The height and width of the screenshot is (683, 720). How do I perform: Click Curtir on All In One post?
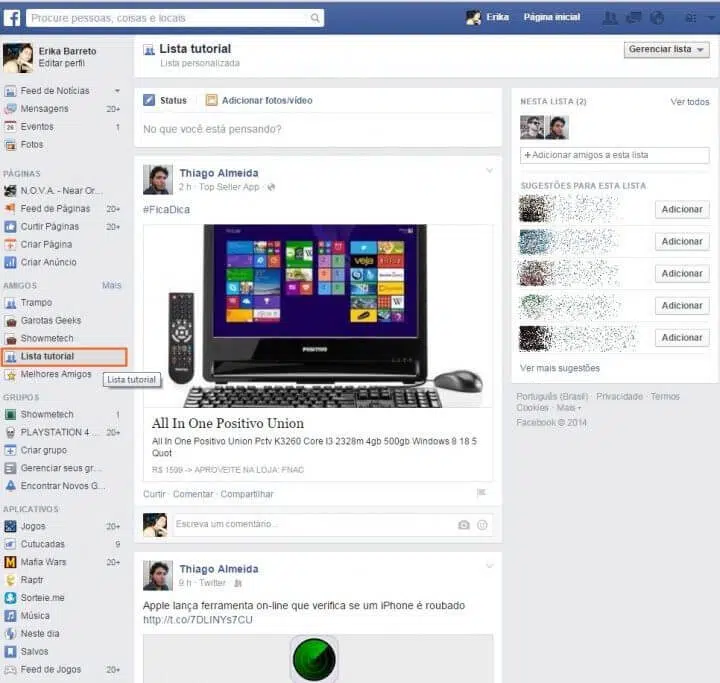154,494
